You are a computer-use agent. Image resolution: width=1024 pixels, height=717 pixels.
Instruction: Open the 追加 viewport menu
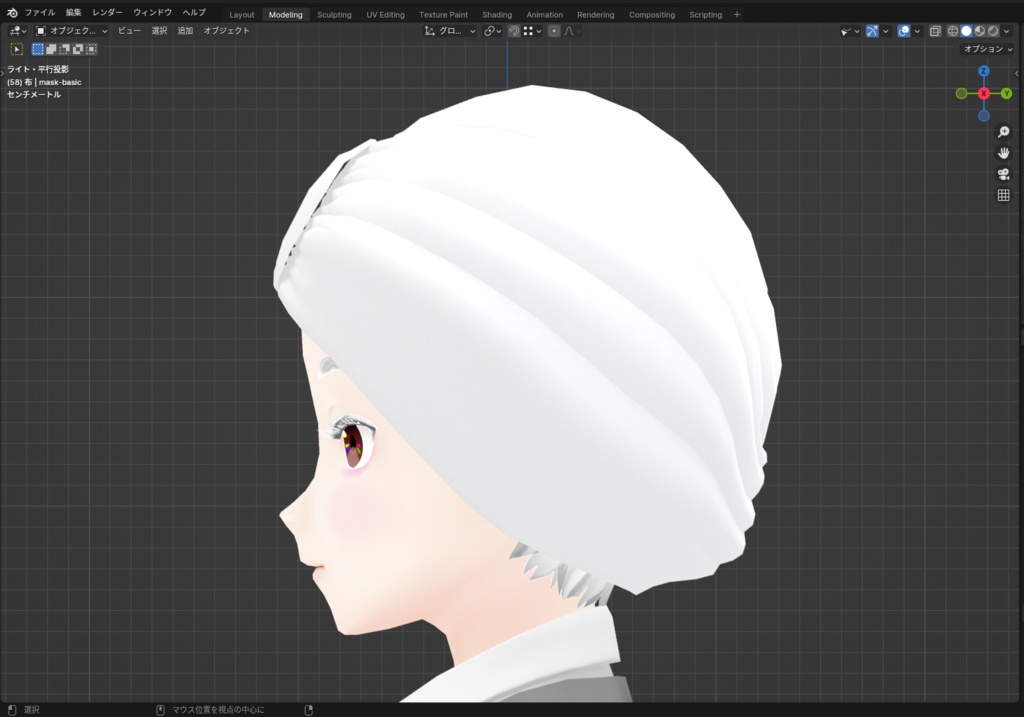coord(185,31)
